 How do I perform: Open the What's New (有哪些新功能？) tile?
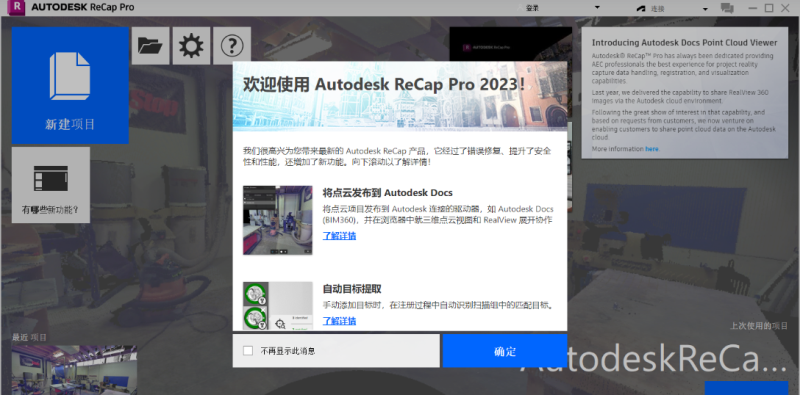click(x=51, y=185)
